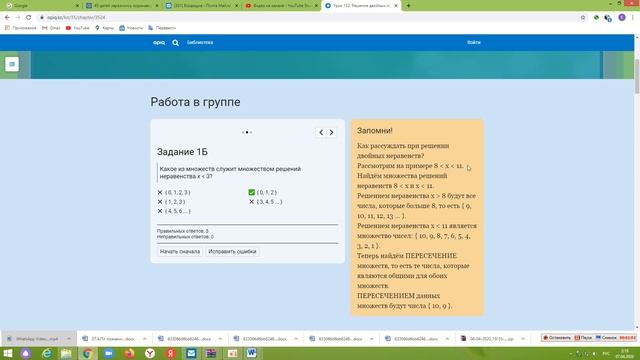
Task: Open a new browser tab
Action: (x=408, y=6)
